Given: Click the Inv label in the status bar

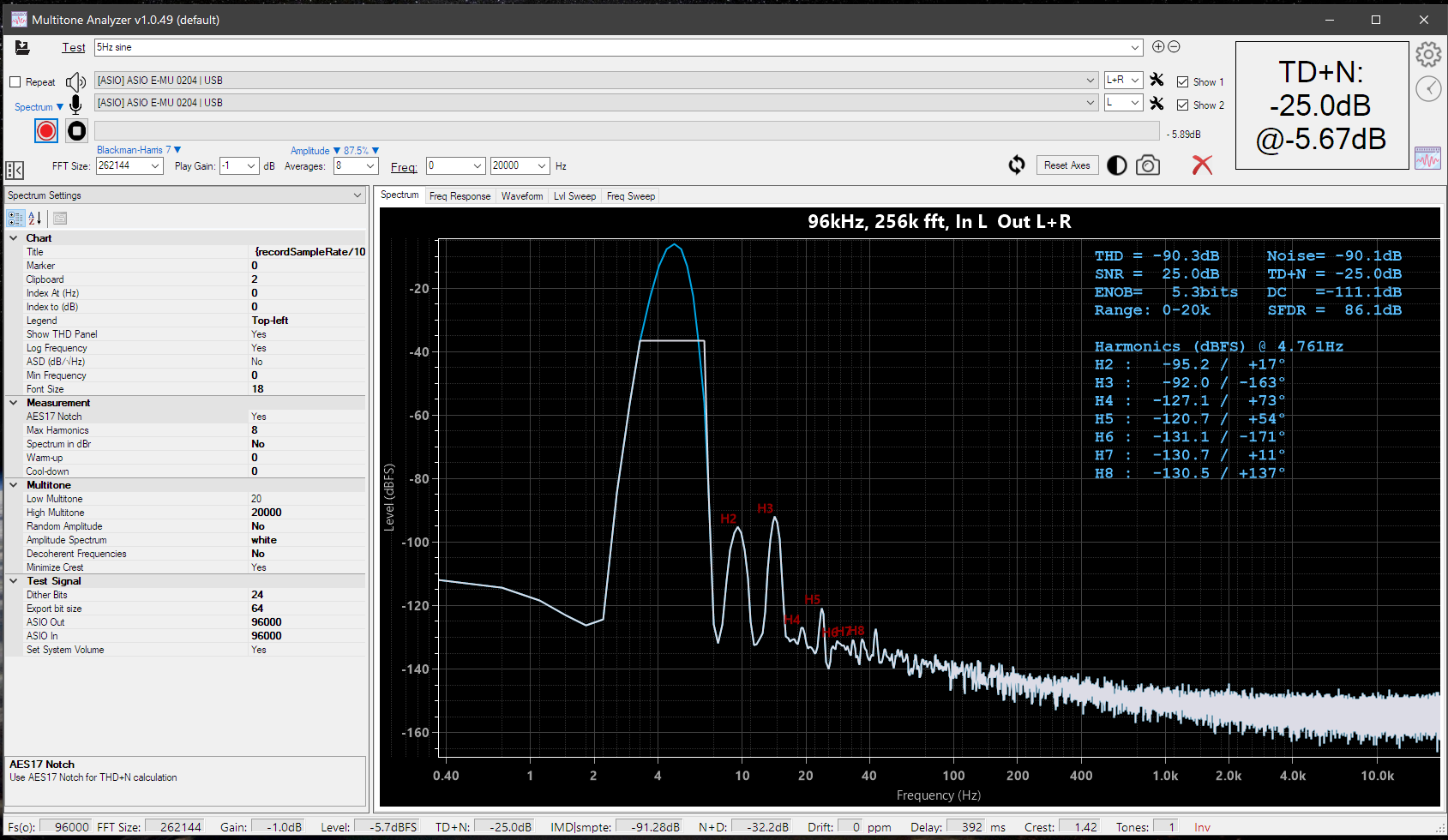Looking at the screenshot, I should pos(1202,827).
